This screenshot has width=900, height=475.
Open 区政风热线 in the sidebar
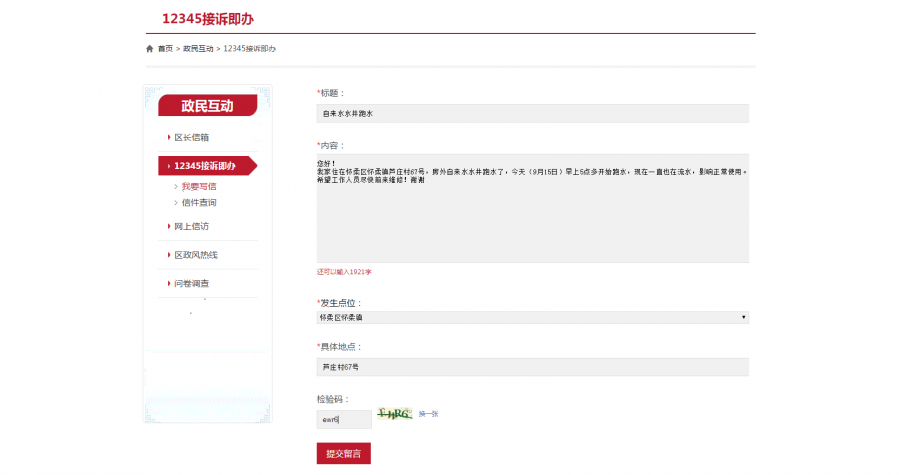pyautogui.click(x=195, y=255)
